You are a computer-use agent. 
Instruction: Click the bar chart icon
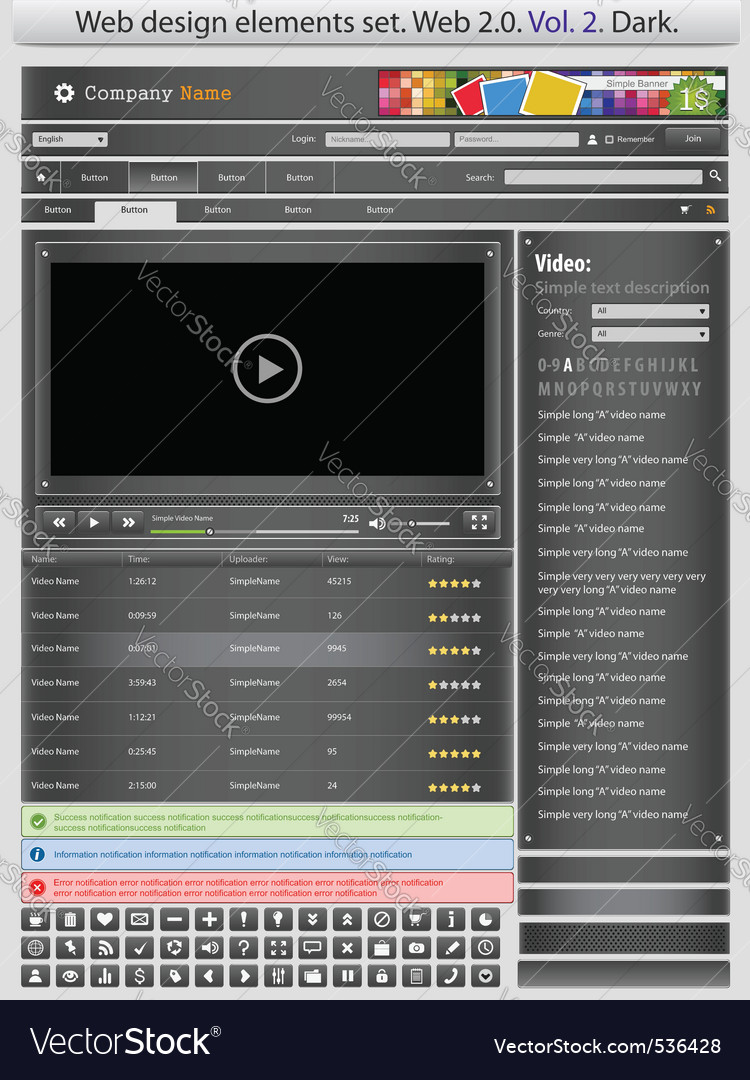point(105,975)
